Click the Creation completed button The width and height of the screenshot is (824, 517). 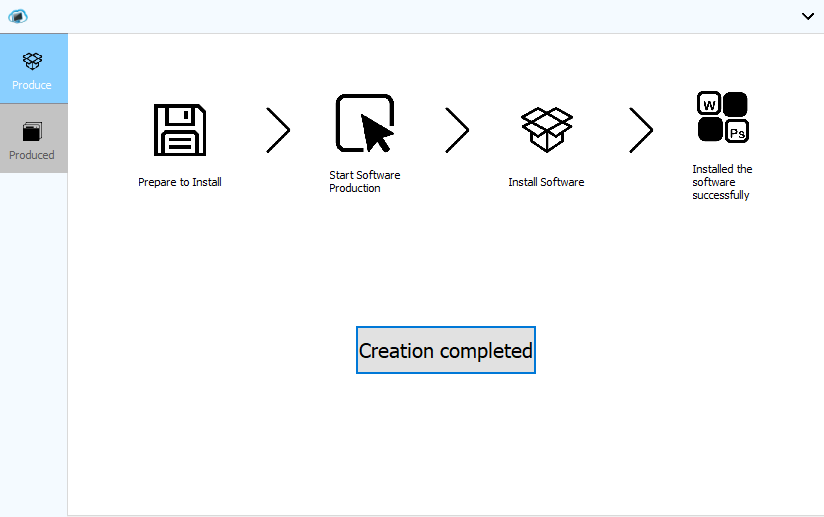(446, 350)
